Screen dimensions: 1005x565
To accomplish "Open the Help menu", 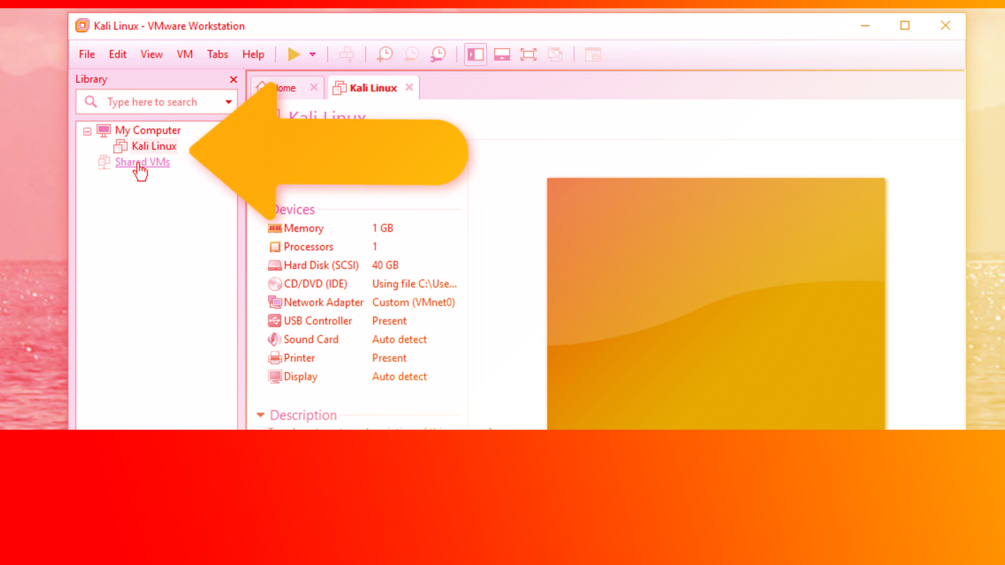I will pyautogui.click(x=253, y=54).
